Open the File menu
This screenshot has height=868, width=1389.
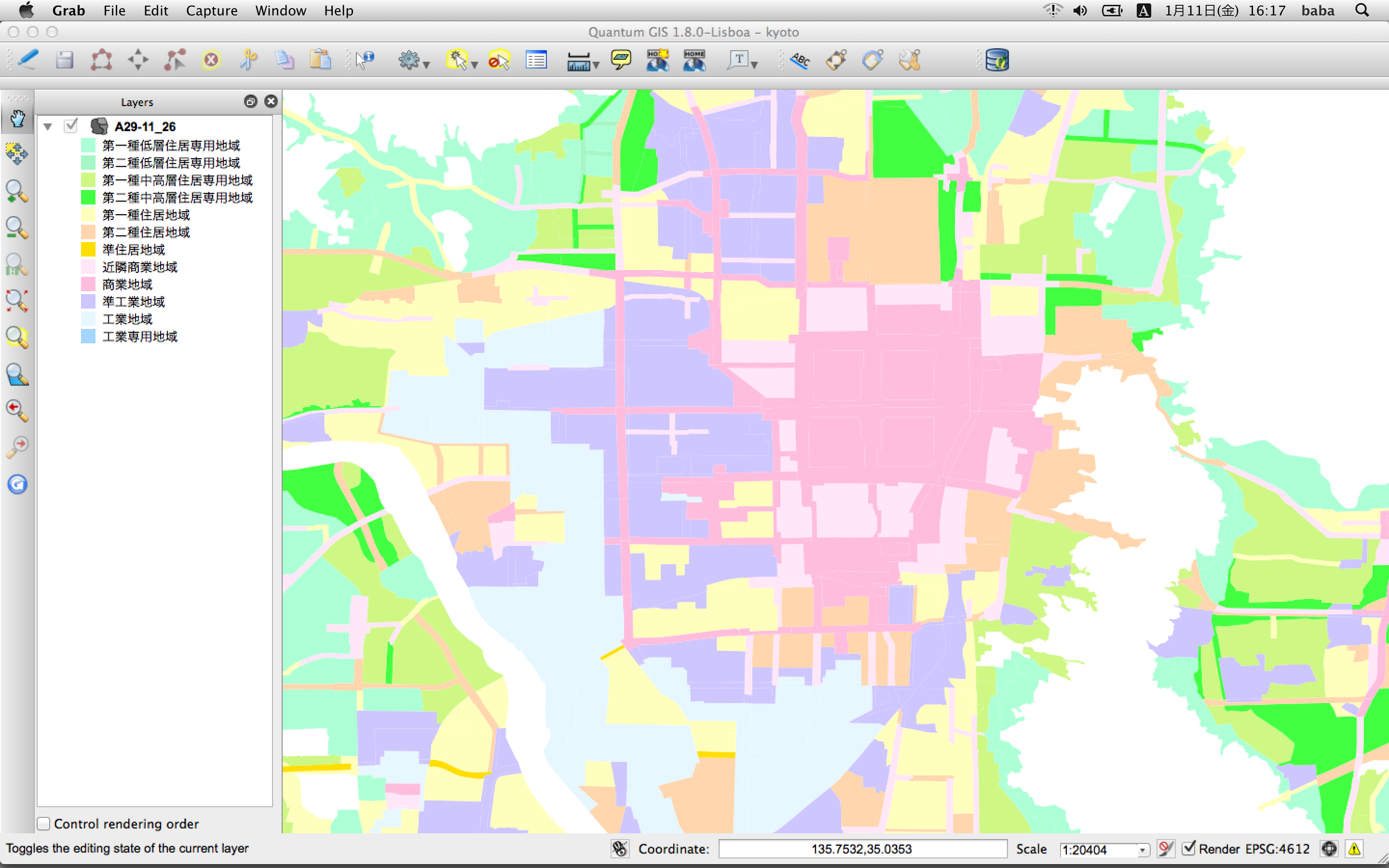114,10
